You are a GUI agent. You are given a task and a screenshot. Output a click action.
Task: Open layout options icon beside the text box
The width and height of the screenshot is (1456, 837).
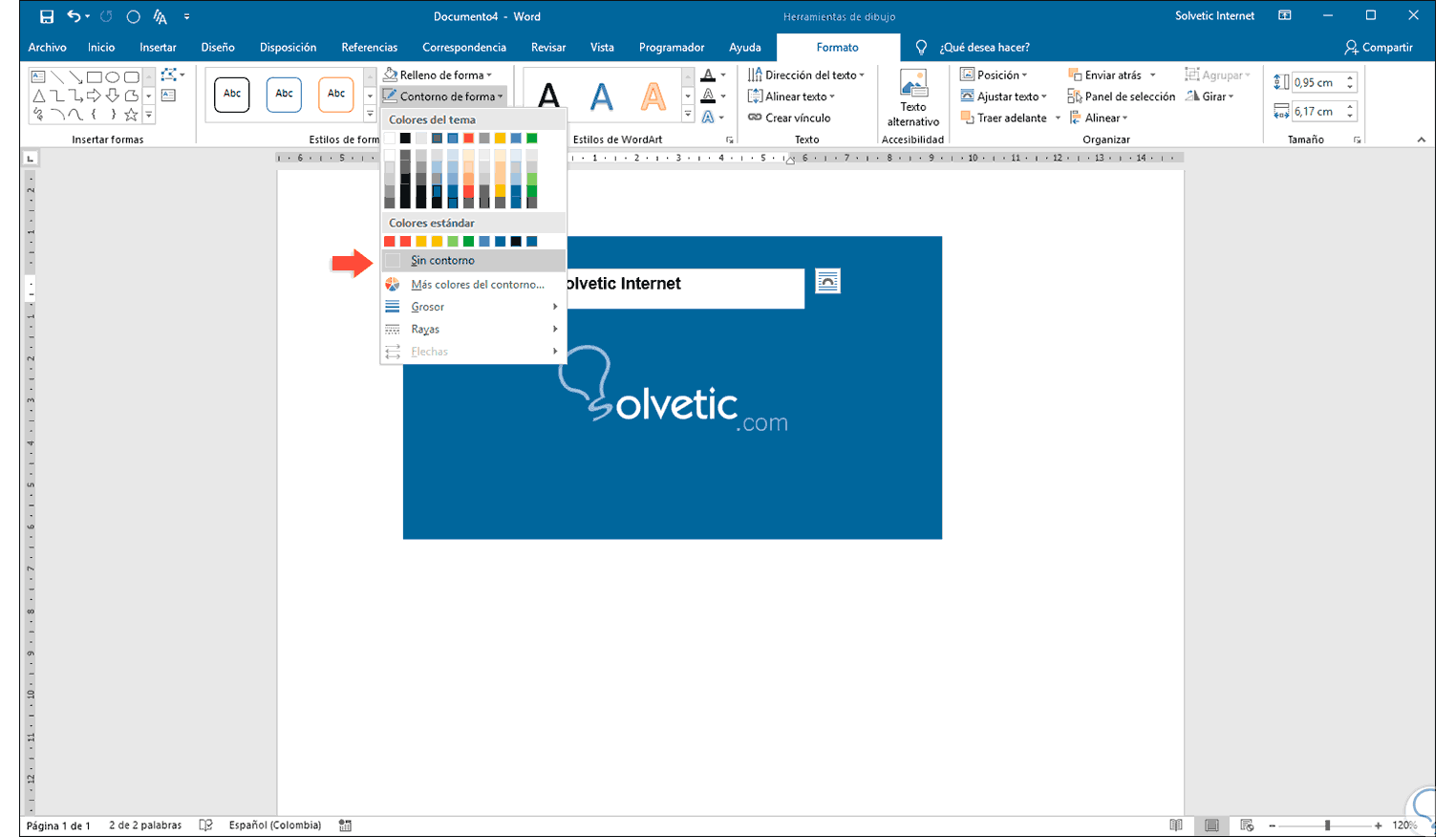pyautogui.click(x=827, y=281)
